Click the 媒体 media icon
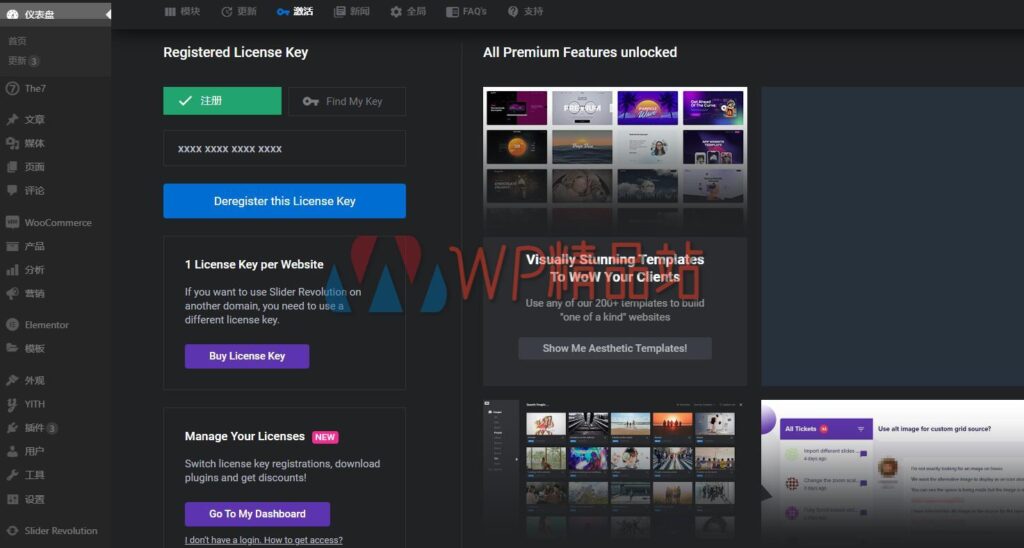 12,143
